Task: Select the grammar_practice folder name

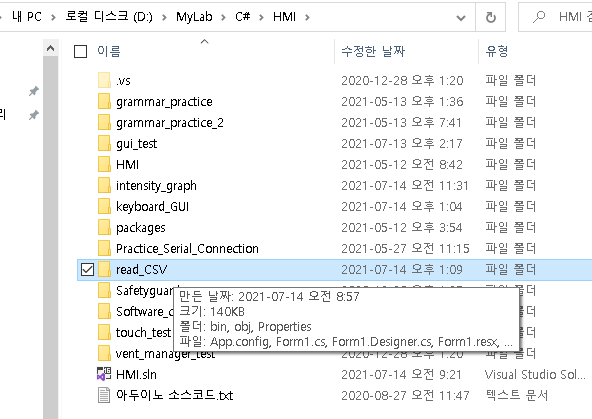Action: pos(164,102)
